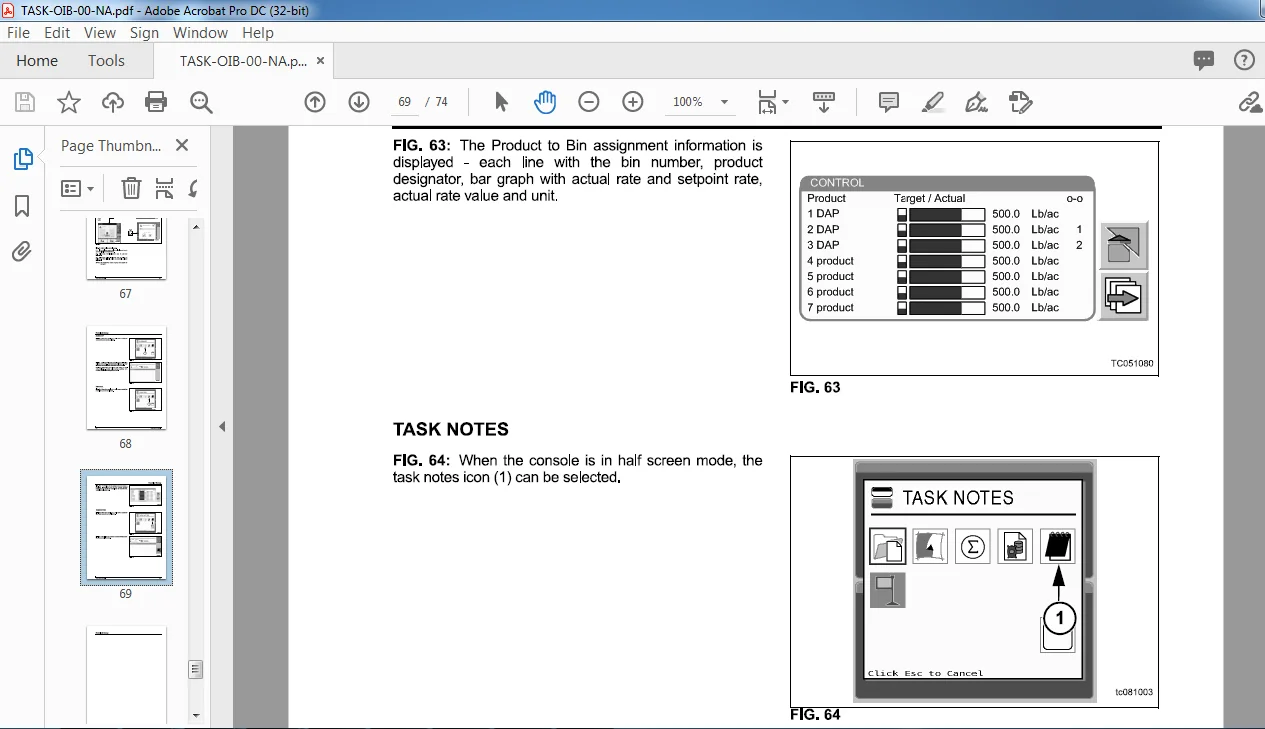The image size is (1265, 729).
Task: Click the thumbnail panel scrollbar handle
Action: 196,669
